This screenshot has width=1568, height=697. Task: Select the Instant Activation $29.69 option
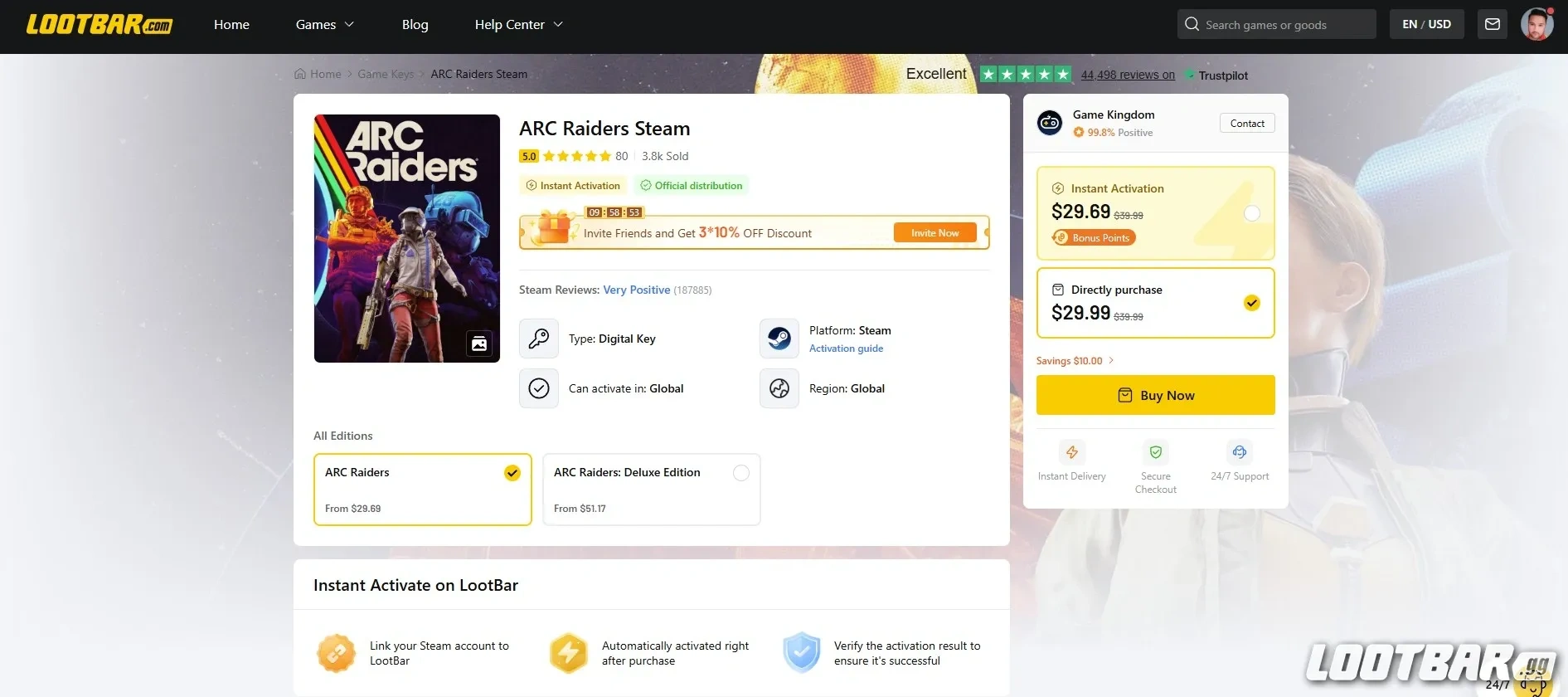coord(1155,213)
